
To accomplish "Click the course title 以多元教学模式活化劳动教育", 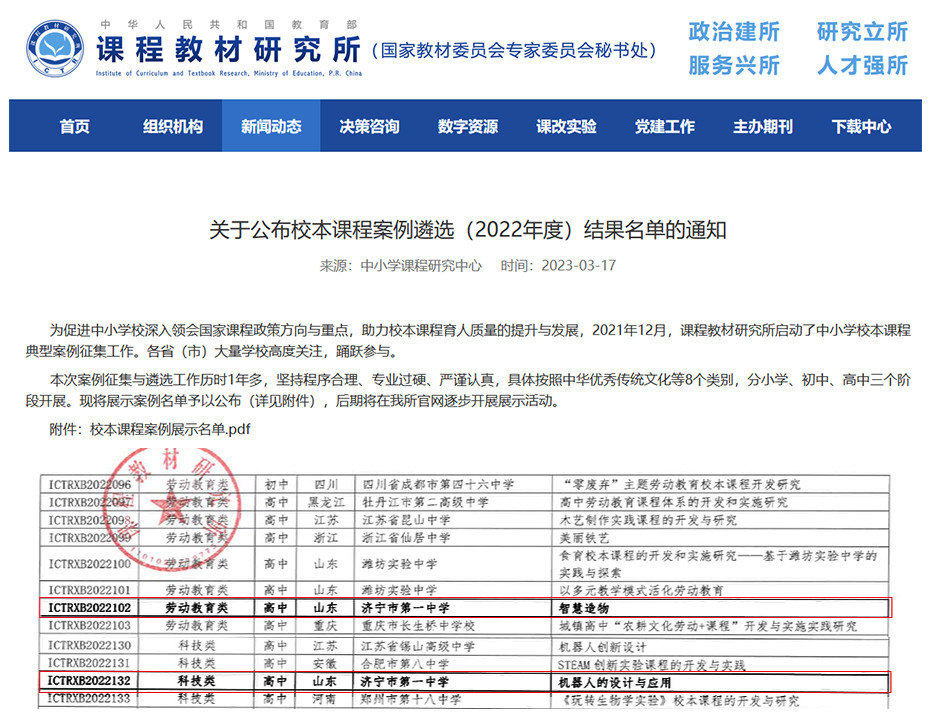I will click(641, 590).
